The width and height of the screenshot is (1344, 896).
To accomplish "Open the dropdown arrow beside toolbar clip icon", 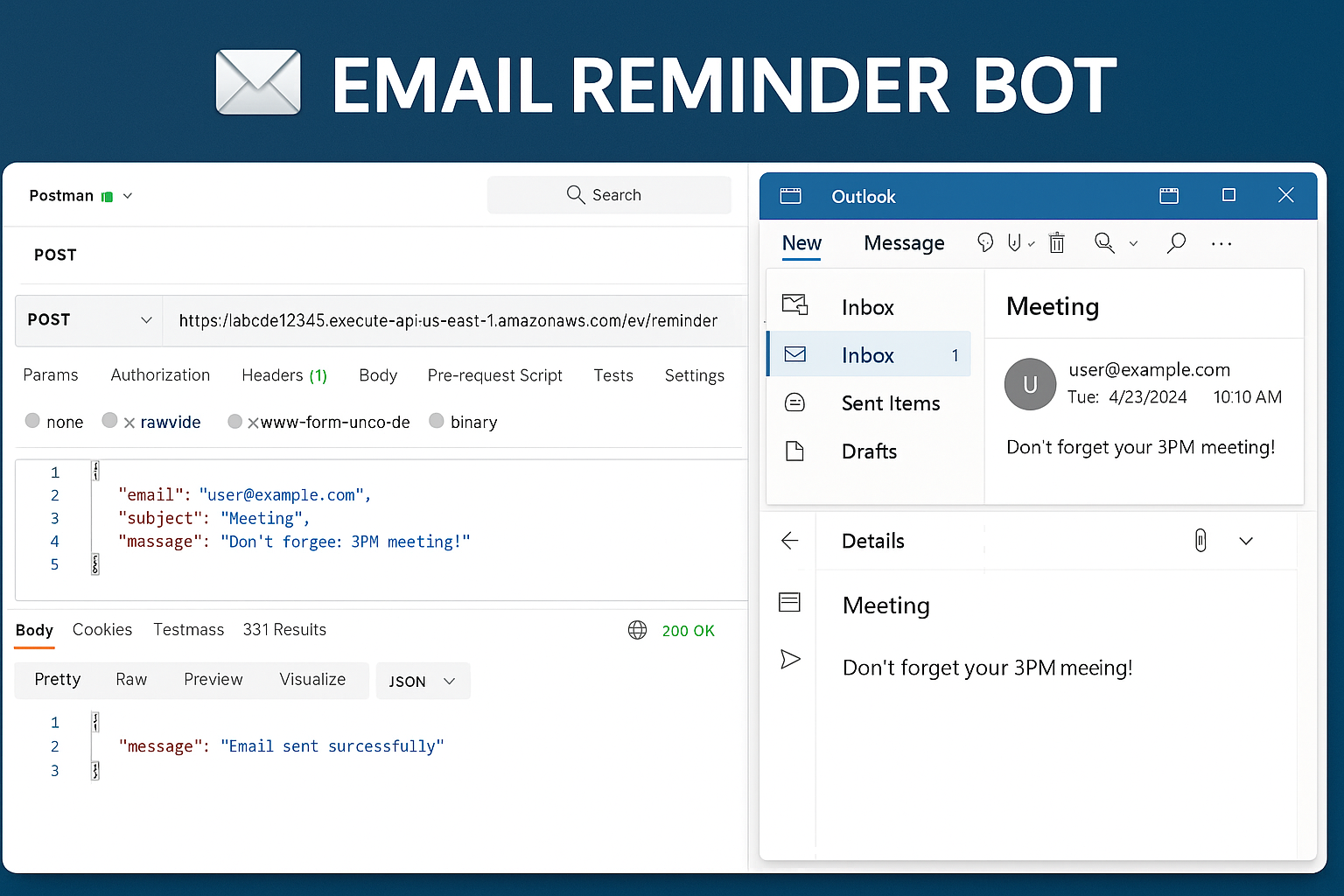I will [1032, 244].
